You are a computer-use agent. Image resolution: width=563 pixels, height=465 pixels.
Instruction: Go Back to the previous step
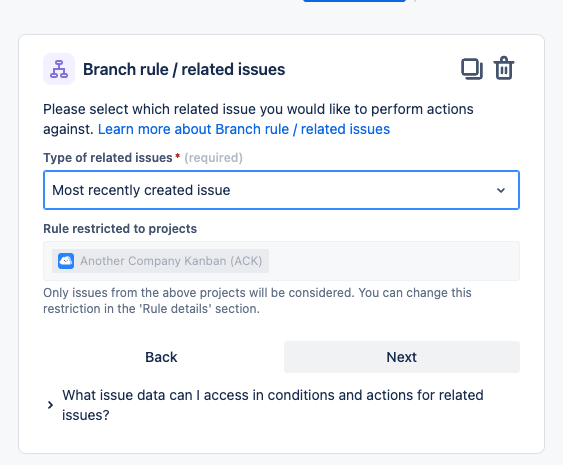click(161, 357)
